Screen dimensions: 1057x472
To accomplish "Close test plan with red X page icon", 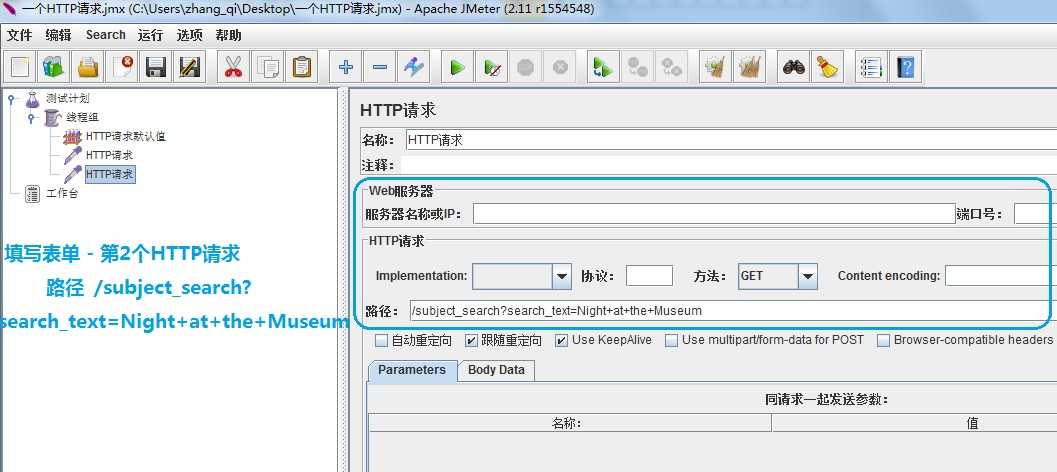I will coord(123,67).
